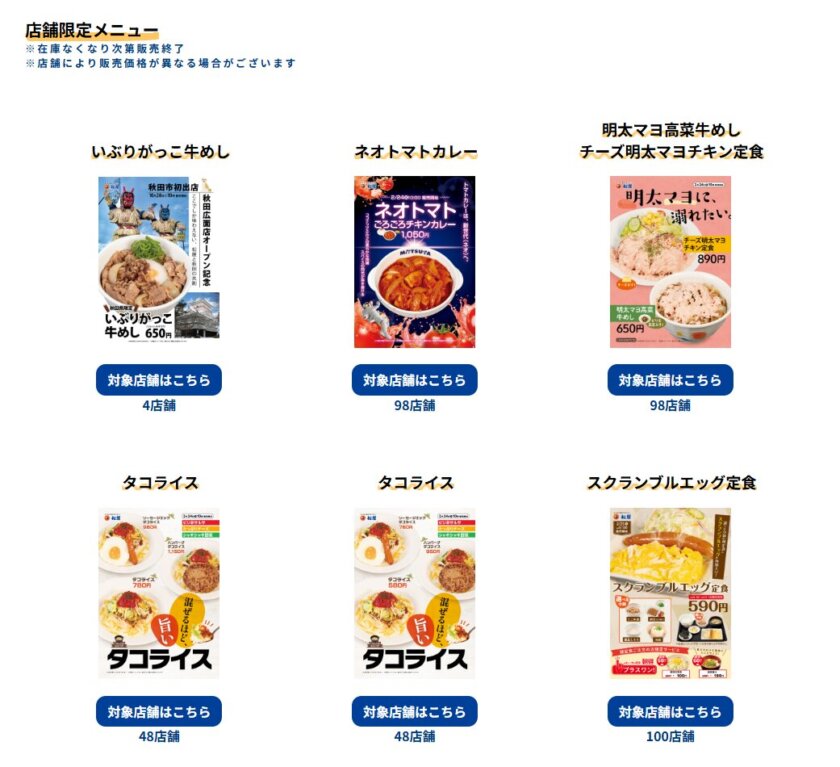Click the 4店舗 store count
The width and height of the screenshot is (840, 767).
(x=159, y=405)
